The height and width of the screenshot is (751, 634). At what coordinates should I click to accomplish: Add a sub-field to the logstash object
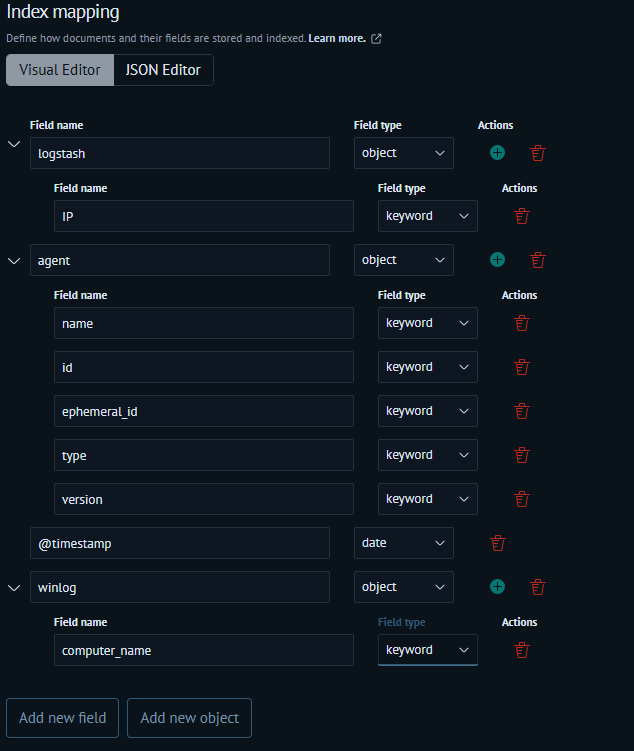coord(498,153)
